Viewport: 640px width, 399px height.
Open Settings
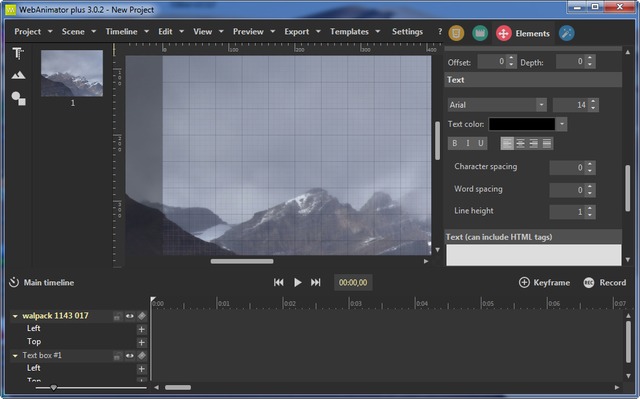point(407,31)
